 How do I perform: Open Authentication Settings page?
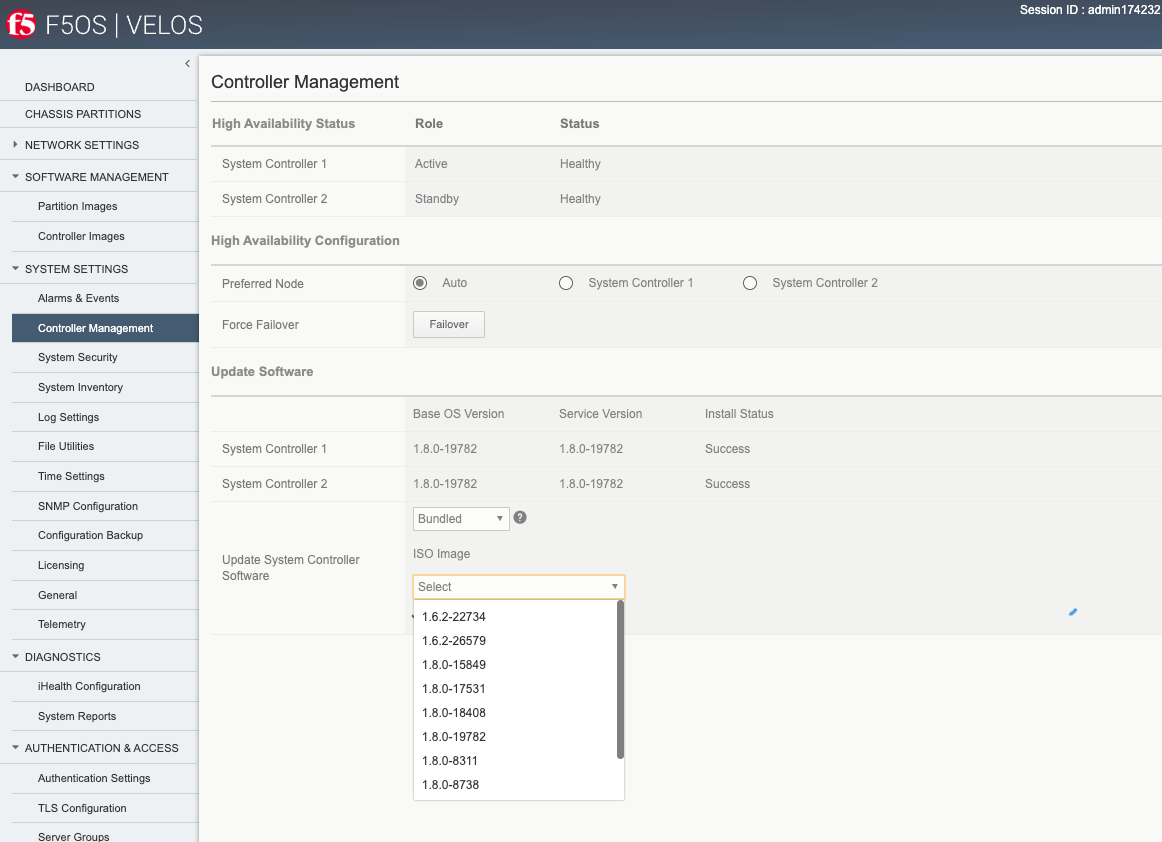(94, 778)
